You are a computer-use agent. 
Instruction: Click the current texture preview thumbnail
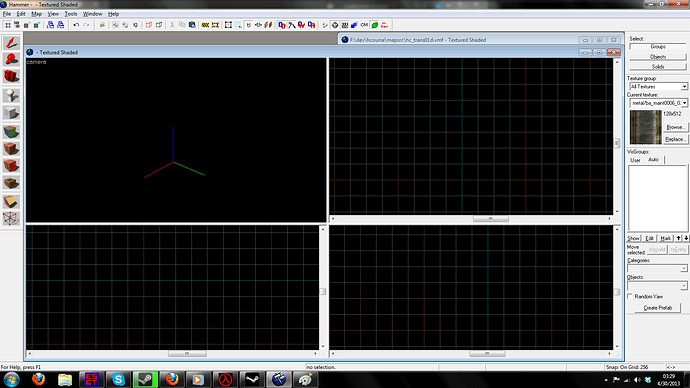(646, 127)
